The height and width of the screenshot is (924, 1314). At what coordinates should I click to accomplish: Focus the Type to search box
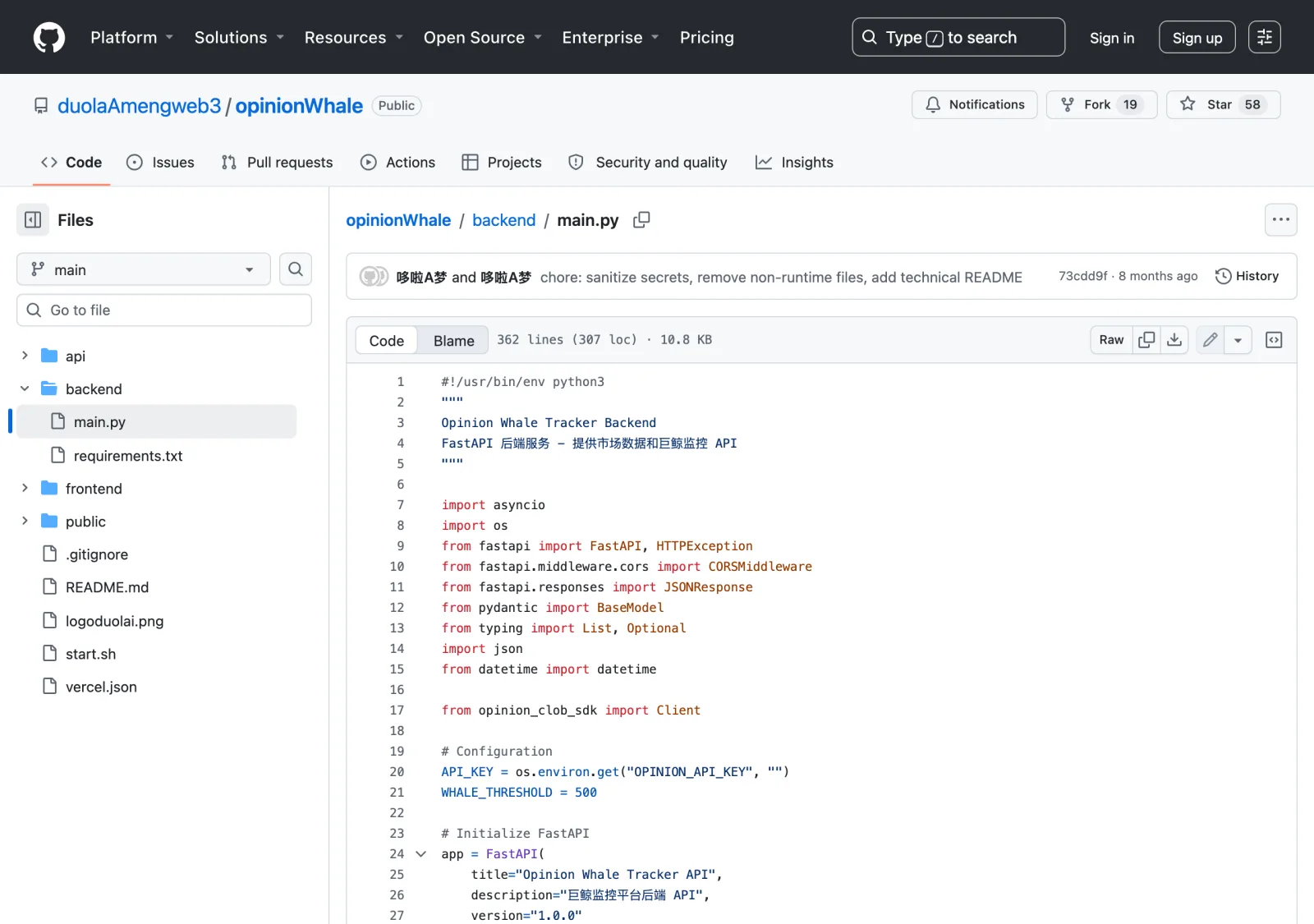pos(958,37)
